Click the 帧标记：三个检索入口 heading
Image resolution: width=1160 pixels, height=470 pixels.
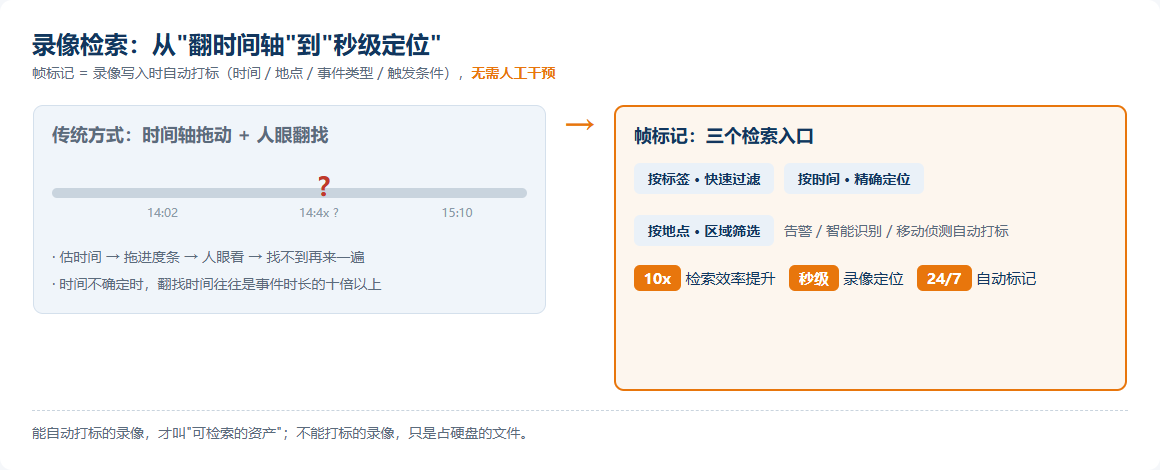tap(724, 136)
